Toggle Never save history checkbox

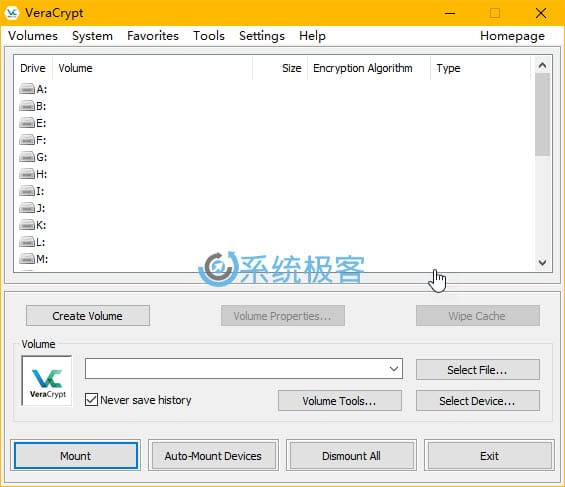point(91,399)
